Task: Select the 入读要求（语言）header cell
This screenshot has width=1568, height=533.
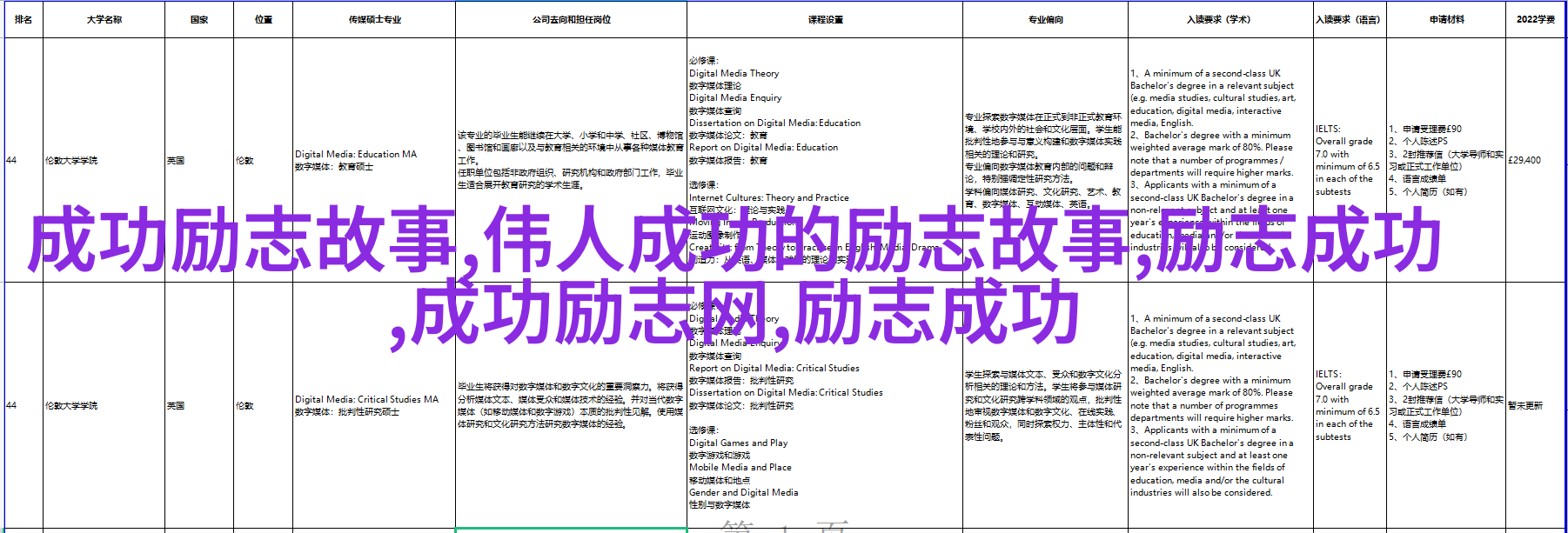Action: [1349, 19]
